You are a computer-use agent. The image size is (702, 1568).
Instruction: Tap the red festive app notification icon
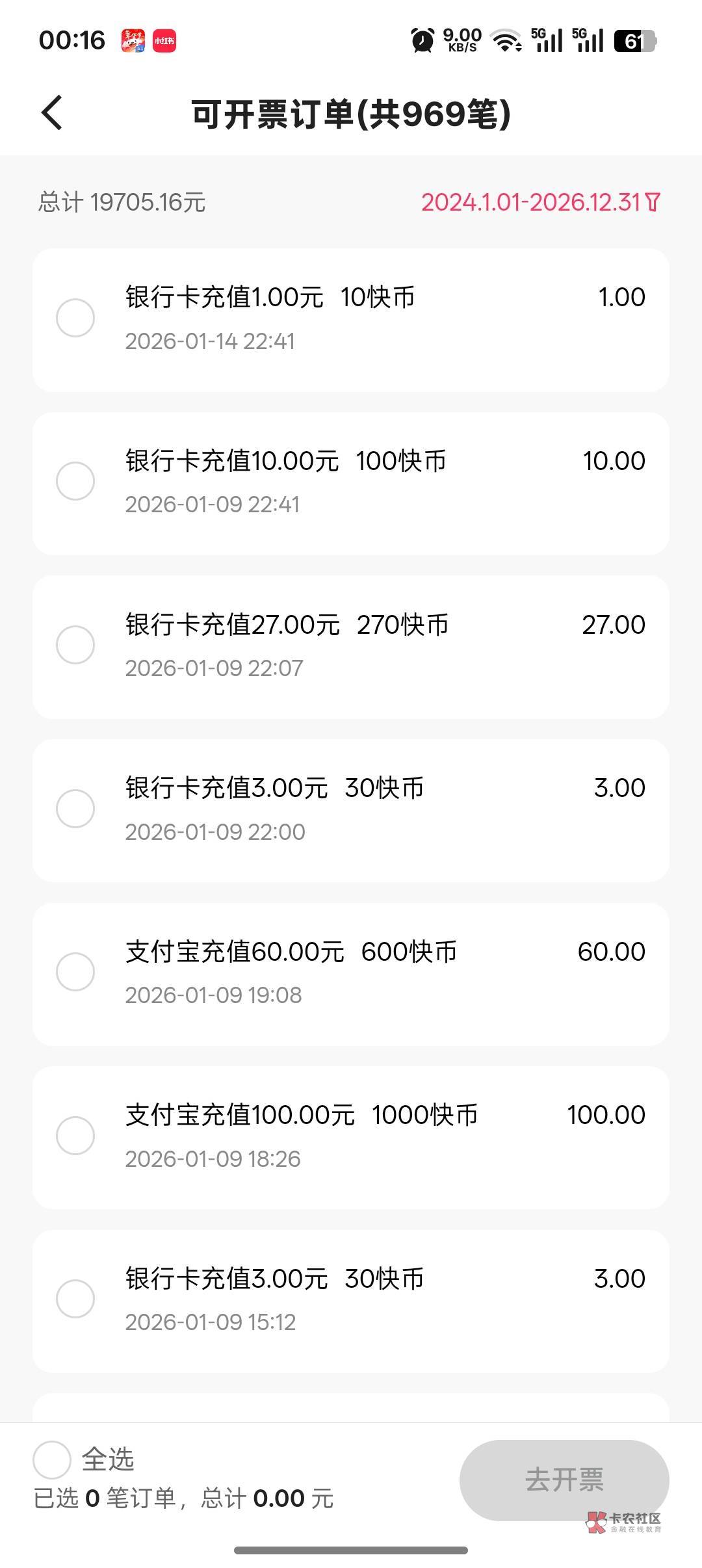coord(133,40)
